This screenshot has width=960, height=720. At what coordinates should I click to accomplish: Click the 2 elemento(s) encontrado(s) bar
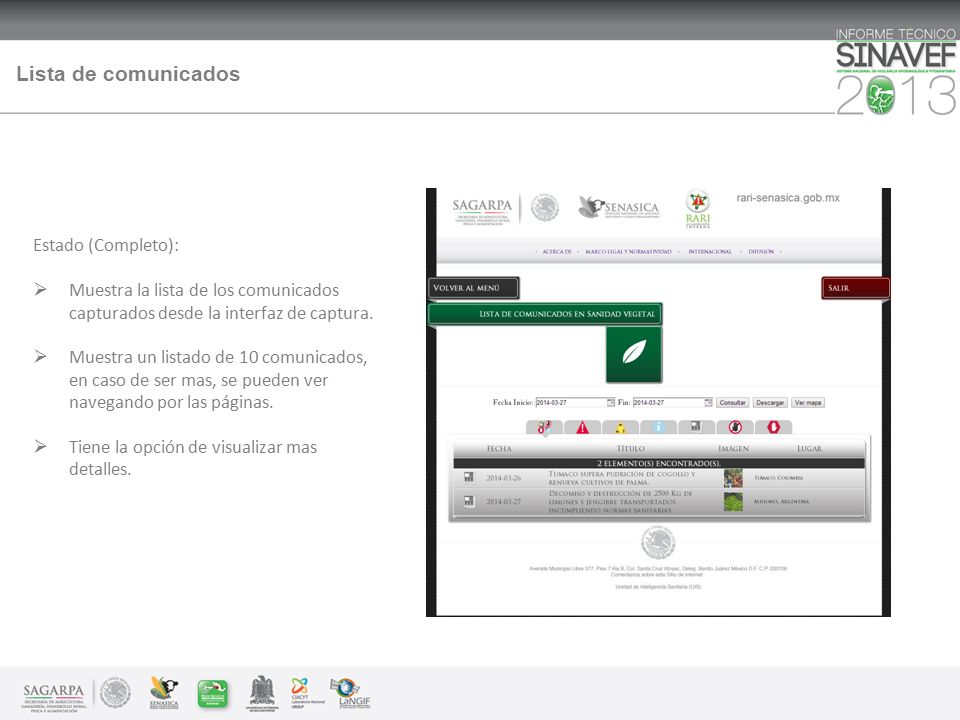659,463
